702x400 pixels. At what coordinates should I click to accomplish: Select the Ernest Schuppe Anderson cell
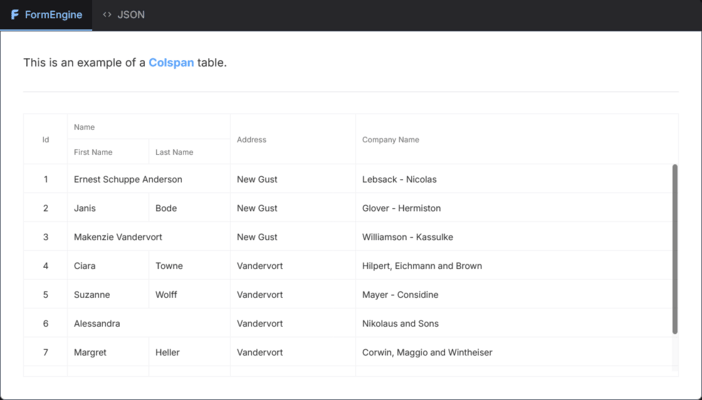pyautogui.click(x=149, y=179)
